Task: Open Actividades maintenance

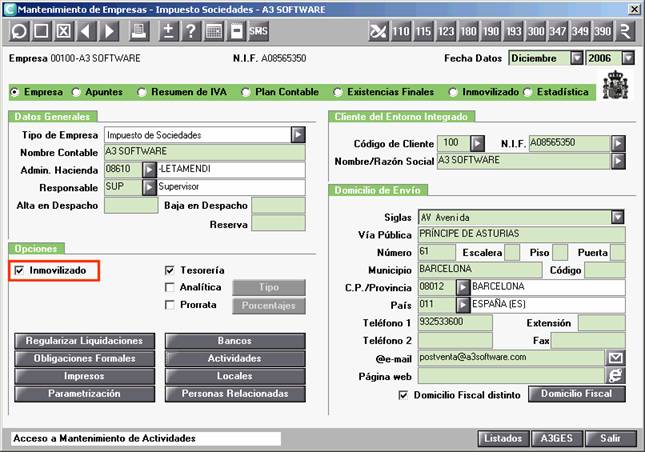Action: [235, 359]
